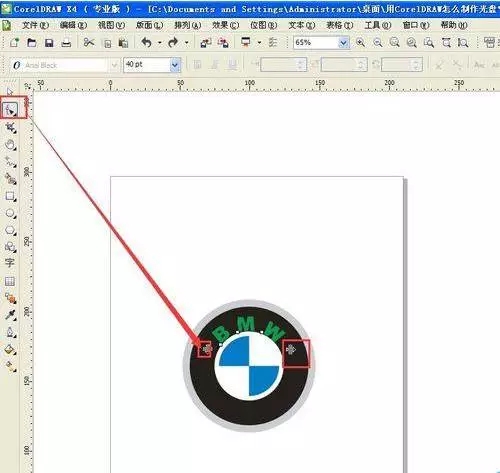The height and width of the screenshot is (473, 500).
Task: Open a file with folder icon
Action: pyautogui.click(x=32, y=42)
